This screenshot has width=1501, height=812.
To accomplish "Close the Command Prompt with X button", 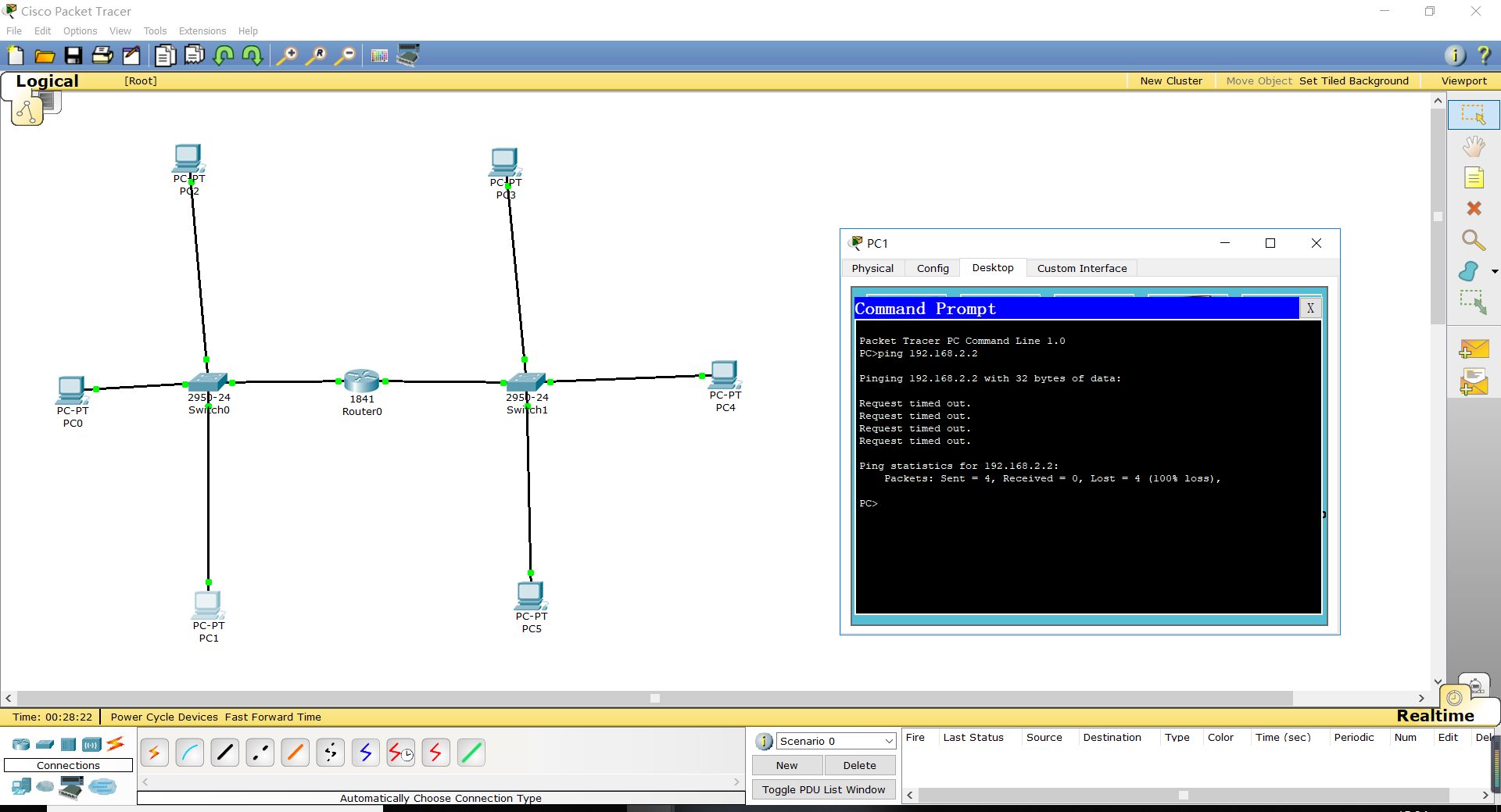I will point(1310,308).
